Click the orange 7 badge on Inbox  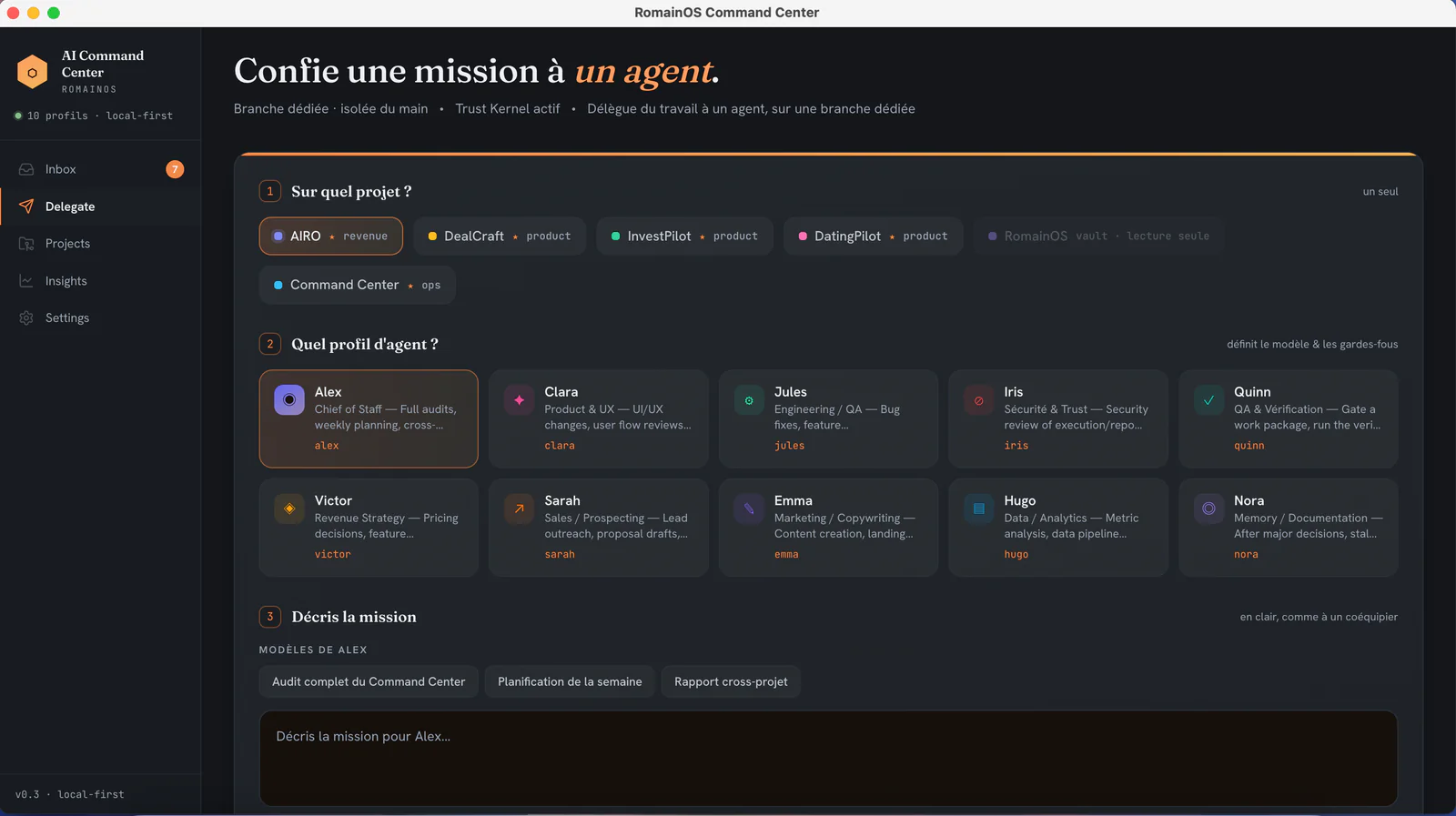pyautogui.click(x=175, y=169)
